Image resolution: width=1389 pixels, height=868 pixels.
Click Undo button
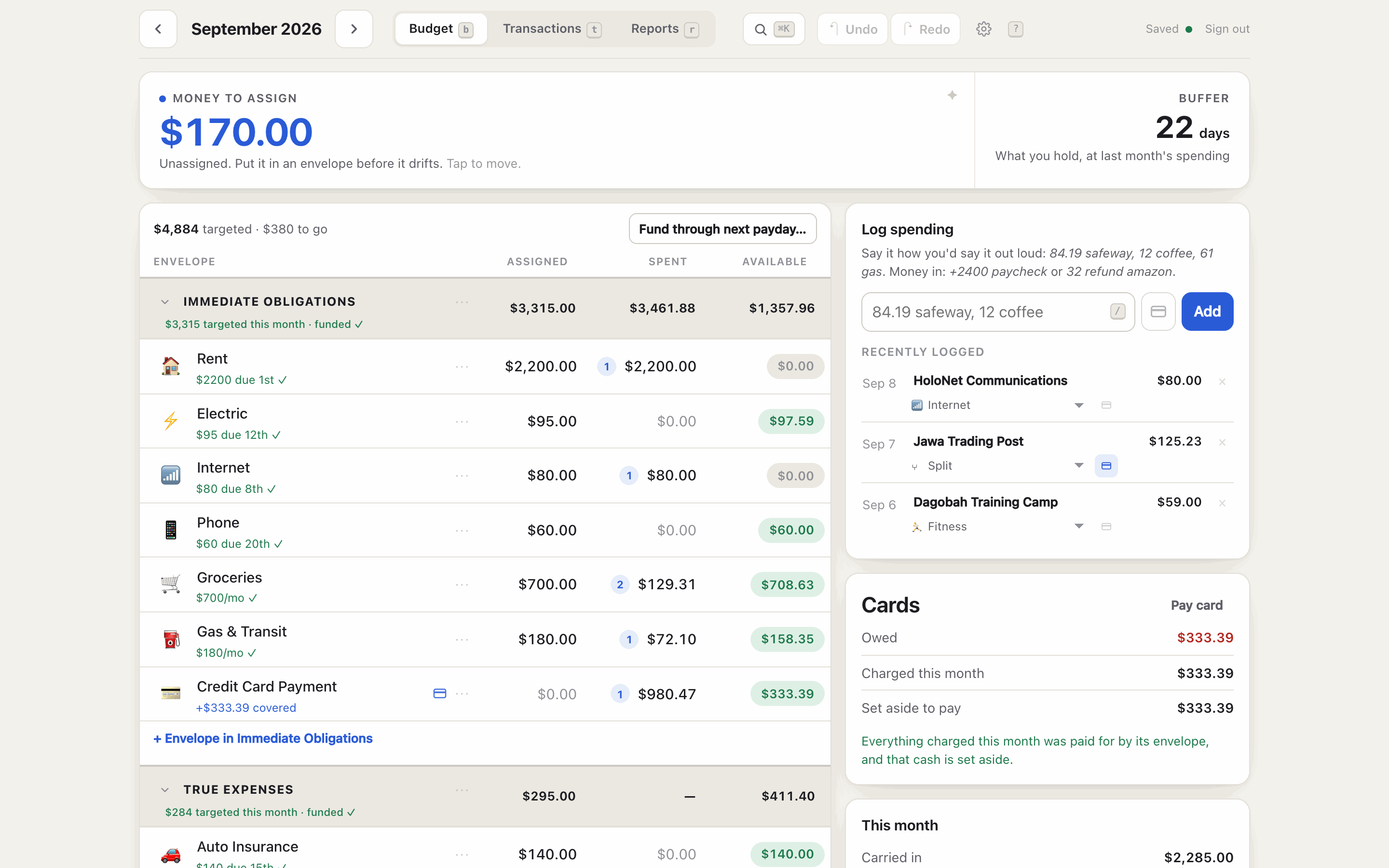[852, 29]
